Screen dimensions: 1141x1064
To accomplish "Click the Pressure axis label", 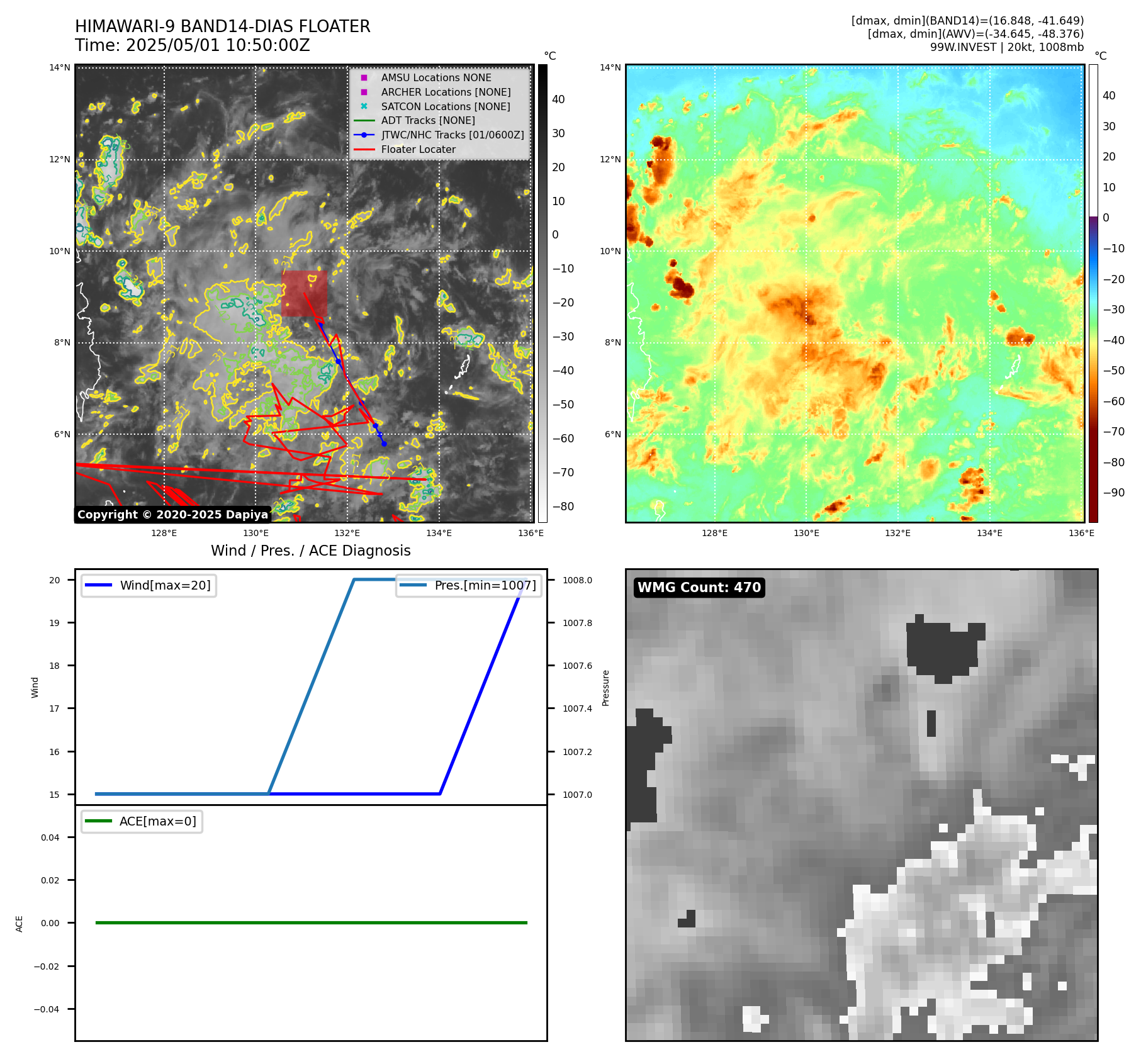I will [x=605, y=688].
